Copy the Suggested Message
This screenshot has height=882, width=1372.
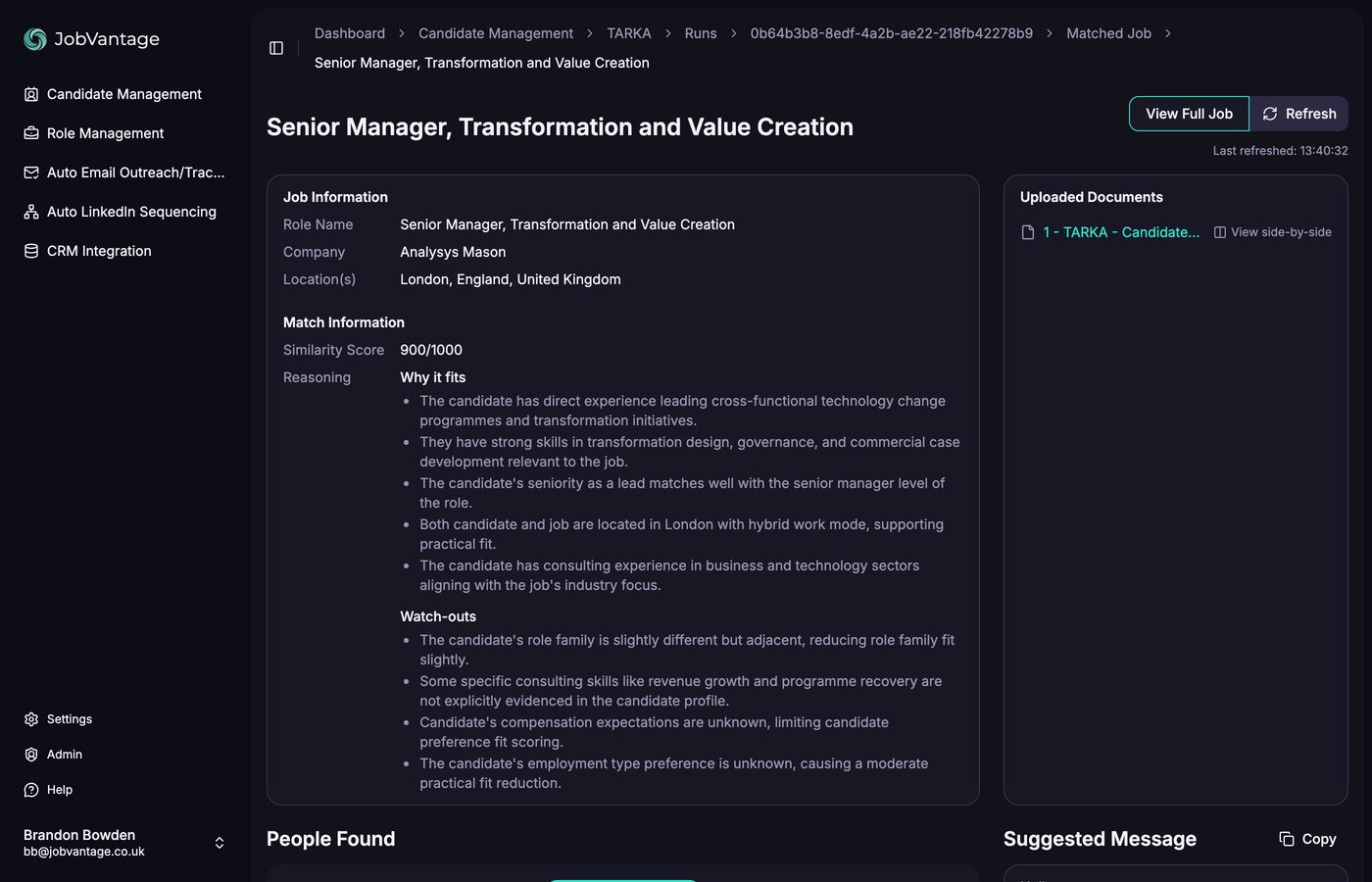pos(1307,839)
